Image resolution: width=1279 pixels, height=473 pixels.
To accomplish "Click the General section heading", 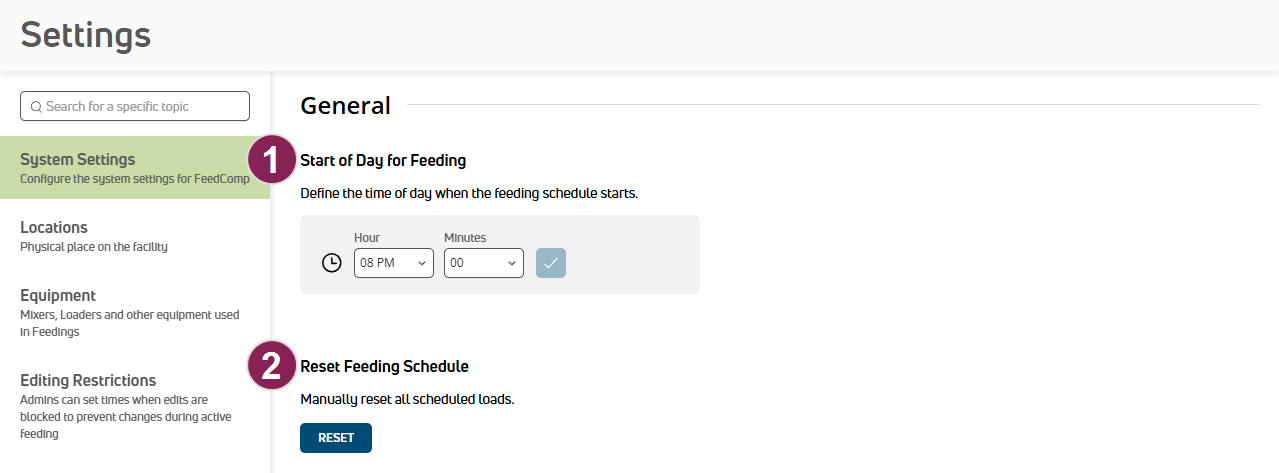I will click(x=345, y=105).
